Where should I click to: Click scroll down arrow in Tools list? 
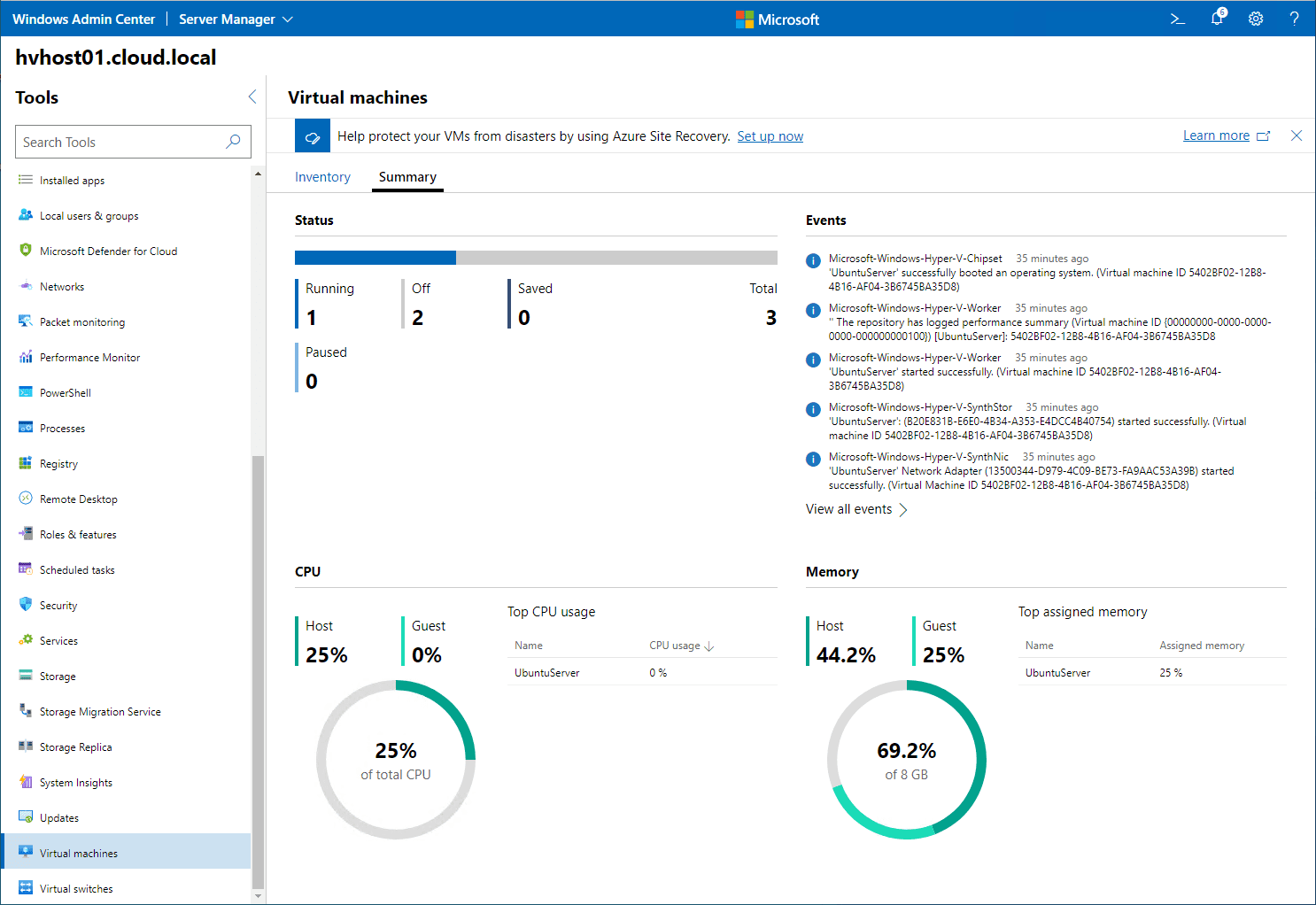click(258, 896)
